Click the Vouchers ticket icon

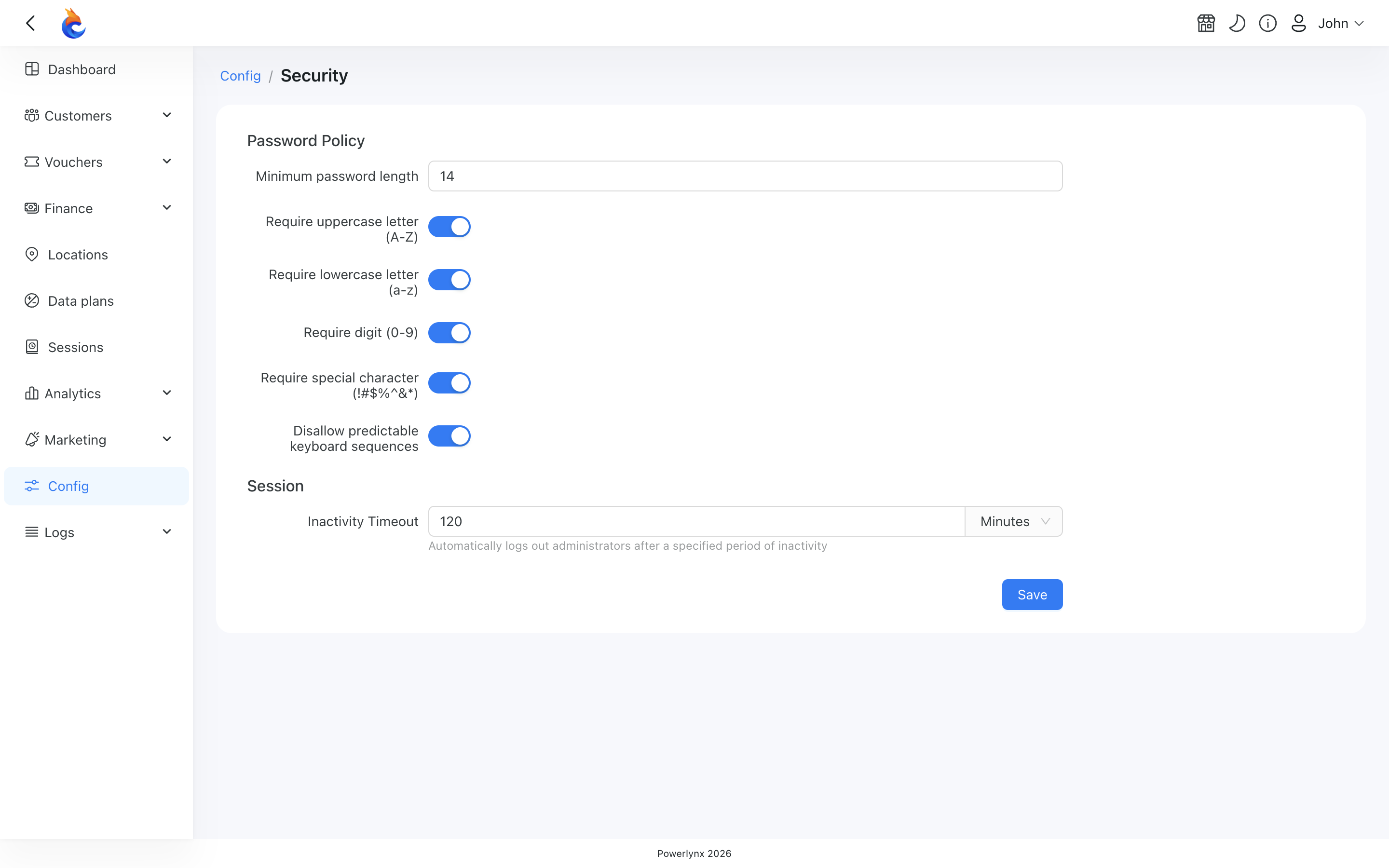tap(32, 162)
